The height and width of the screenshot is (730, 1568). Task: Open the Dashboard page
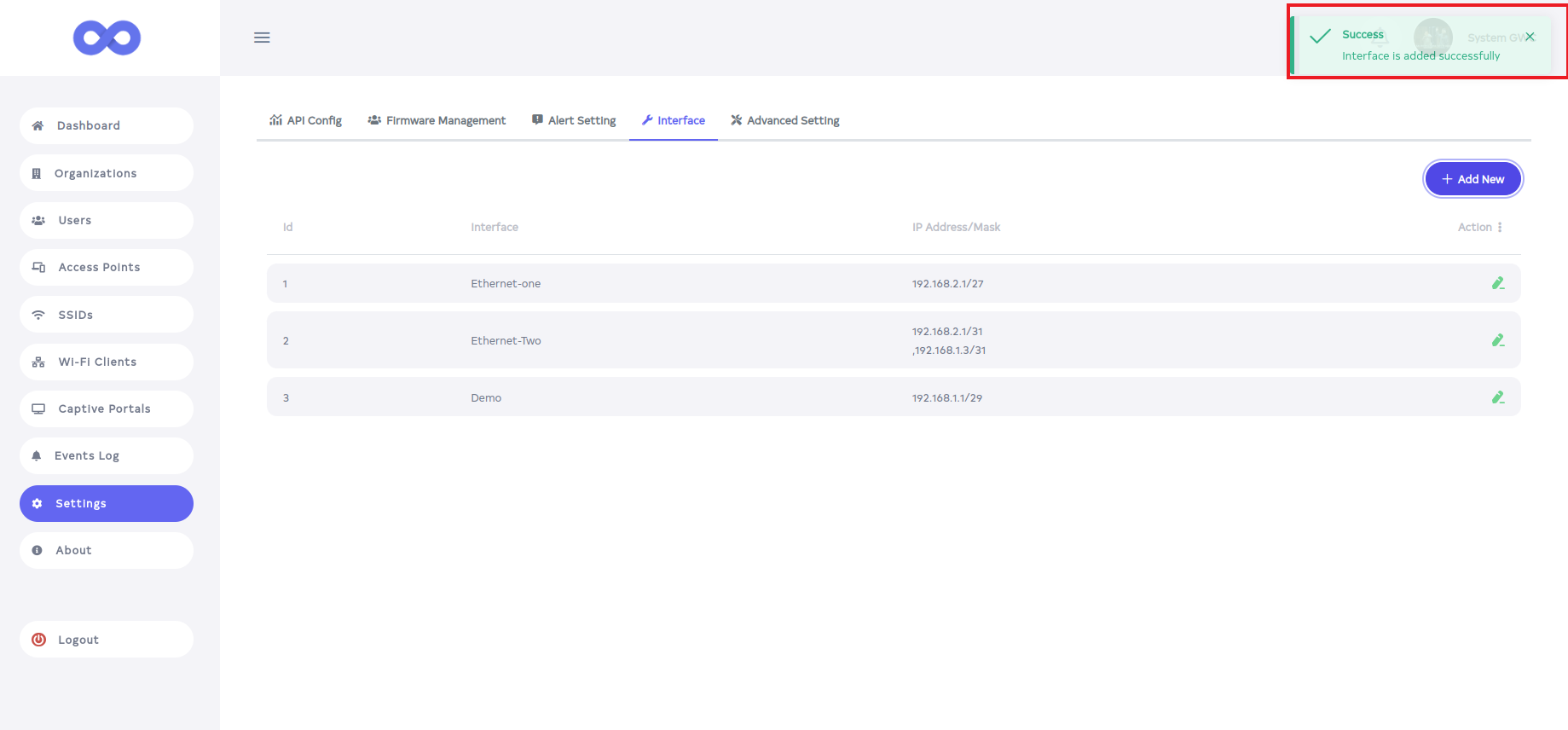pyautogui.click(x=107, y=125)
